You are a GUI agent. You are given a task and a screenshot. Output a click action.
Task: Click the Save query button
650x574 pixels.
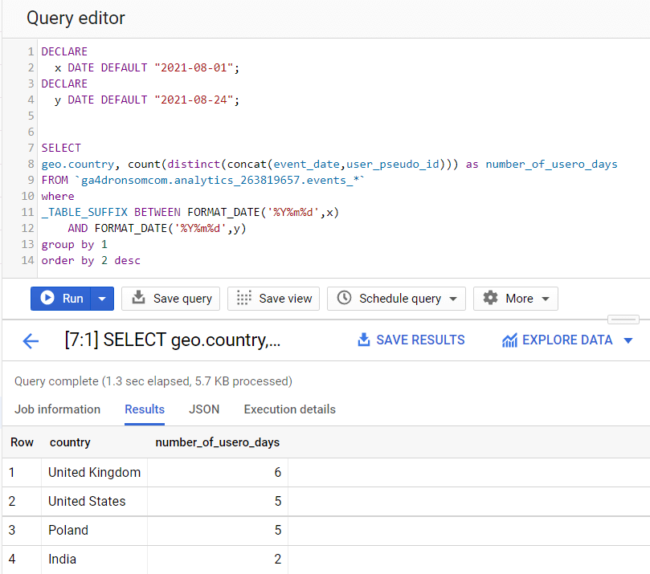pyautogui.click(x=170, y=298)
